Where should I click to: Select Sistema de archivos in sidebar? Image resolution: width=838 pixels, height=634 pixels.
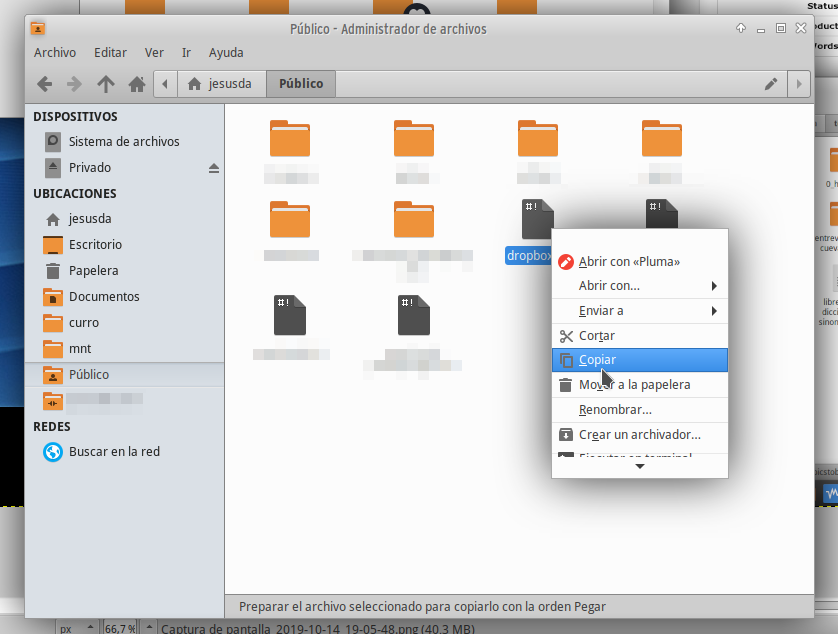click(x=123, y=142)
